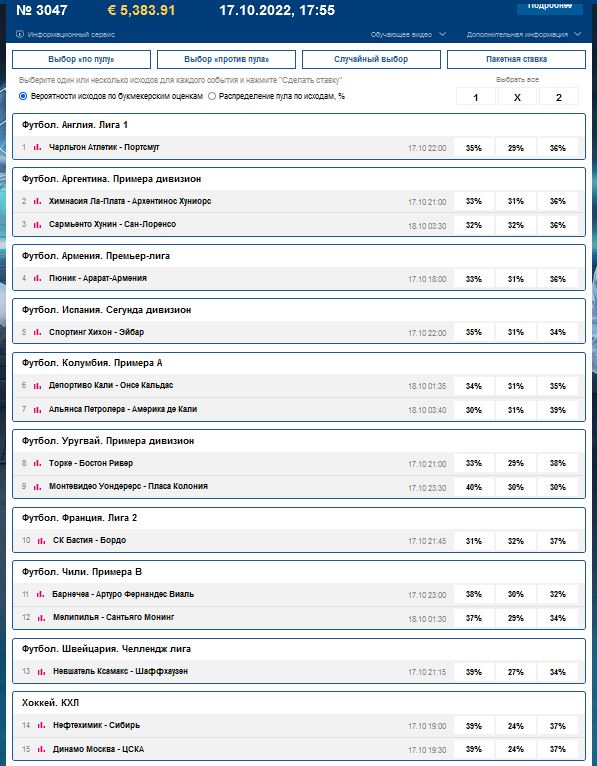Choose the Выбор «по пулу» option

coord(81,60)
